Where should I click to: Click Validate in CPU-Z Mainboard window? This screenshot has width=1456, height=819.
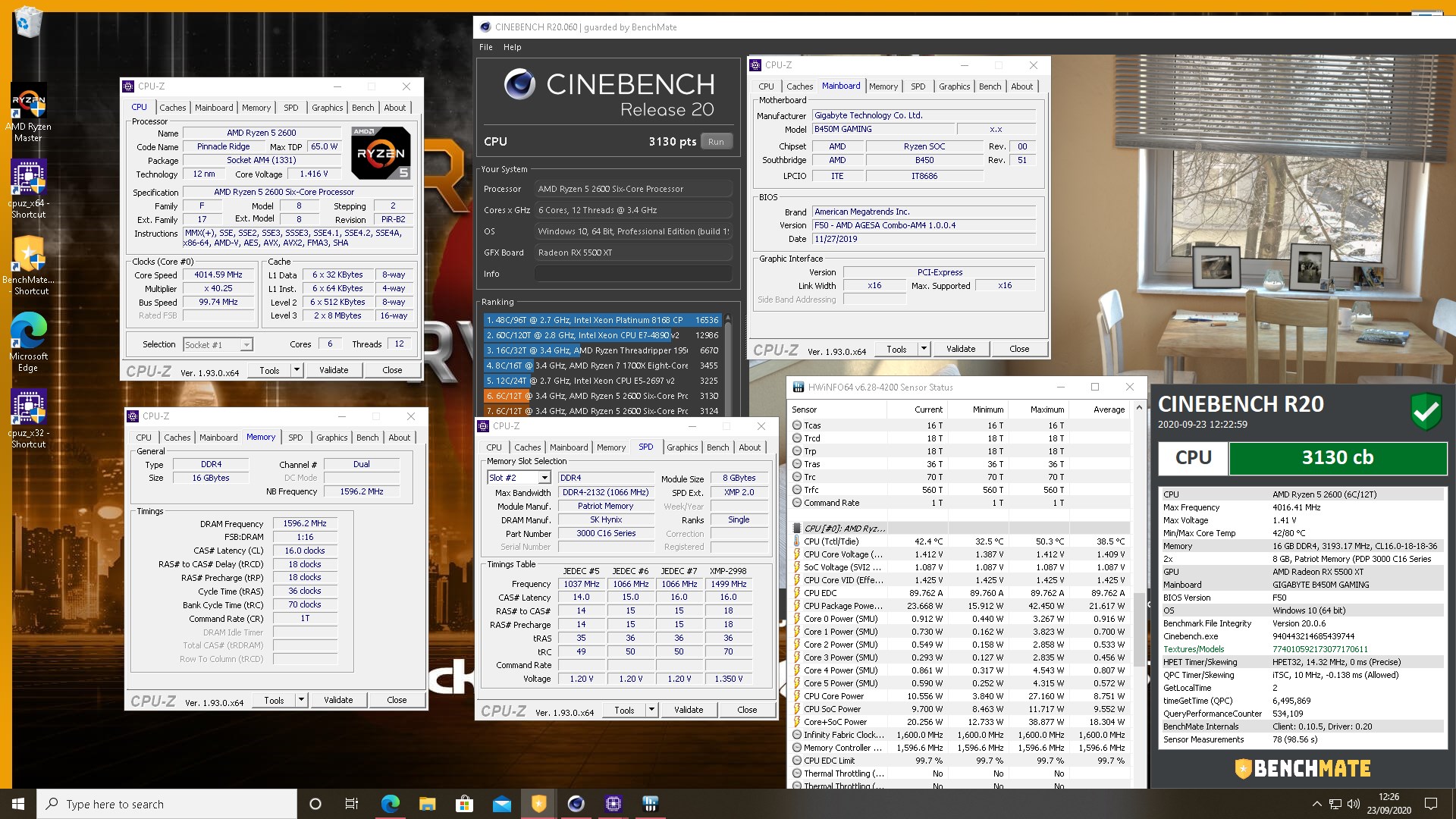pyautogui.click(x=961, y=349)
